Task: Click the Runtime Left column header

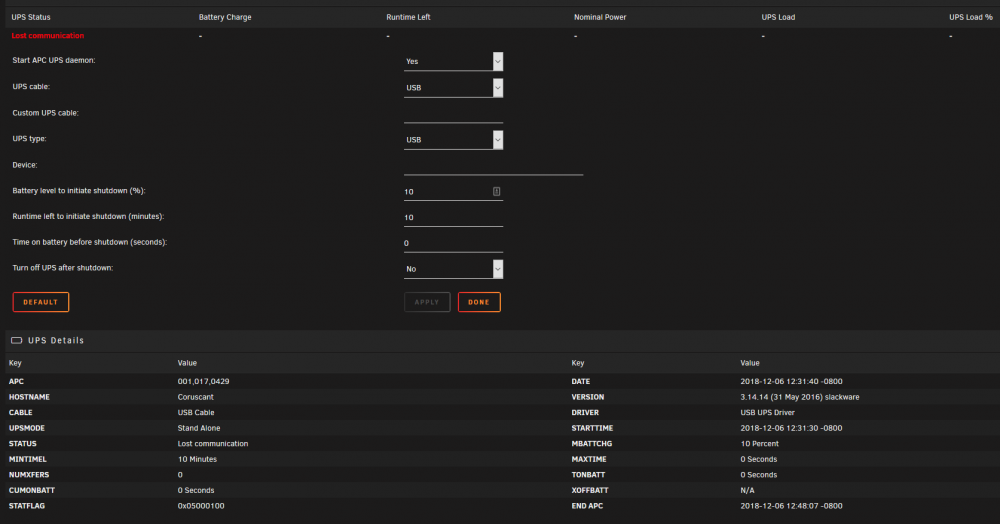Action: point(408,17)
